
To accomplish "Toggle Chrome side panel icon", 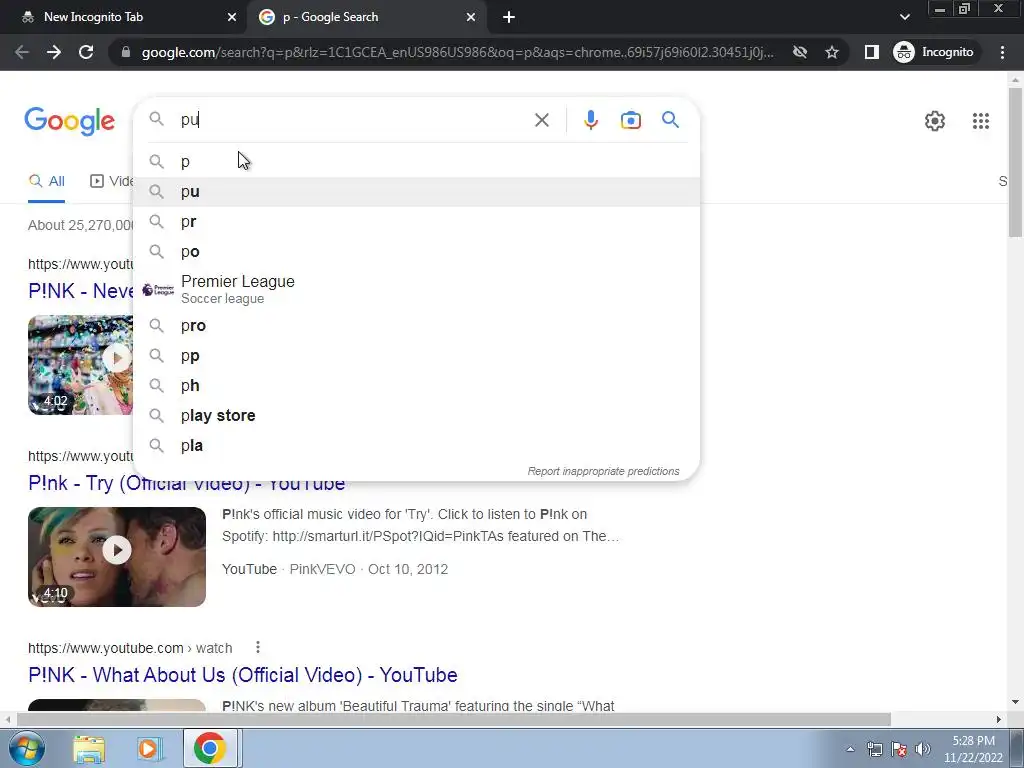I will [x=871, y=52].
